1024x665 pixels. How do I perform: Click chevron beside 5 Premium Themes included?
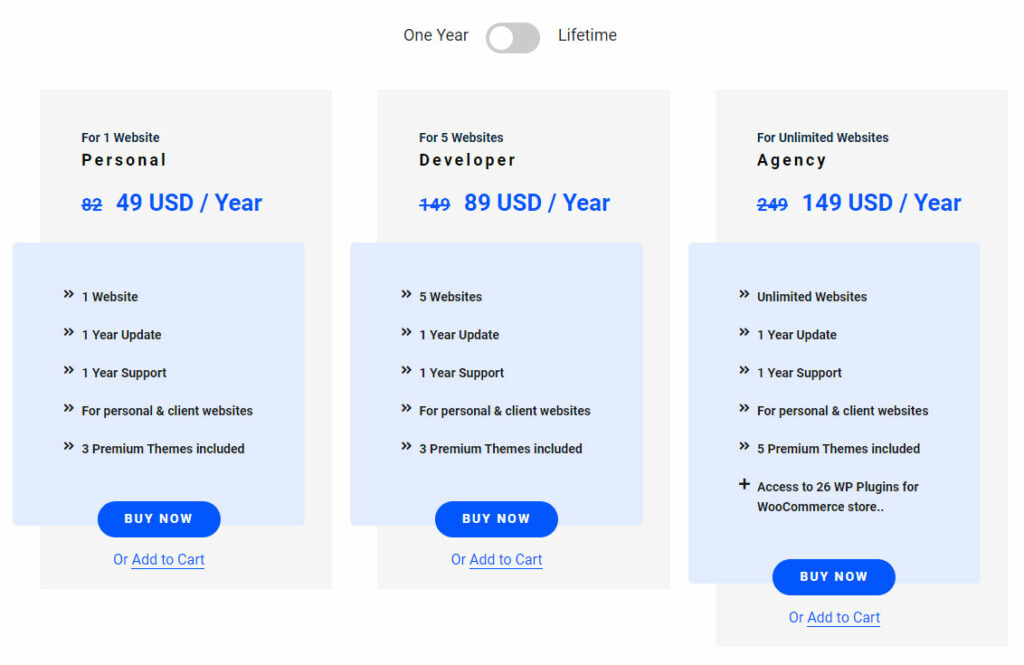pyautogui.click(x=744, y=446)
